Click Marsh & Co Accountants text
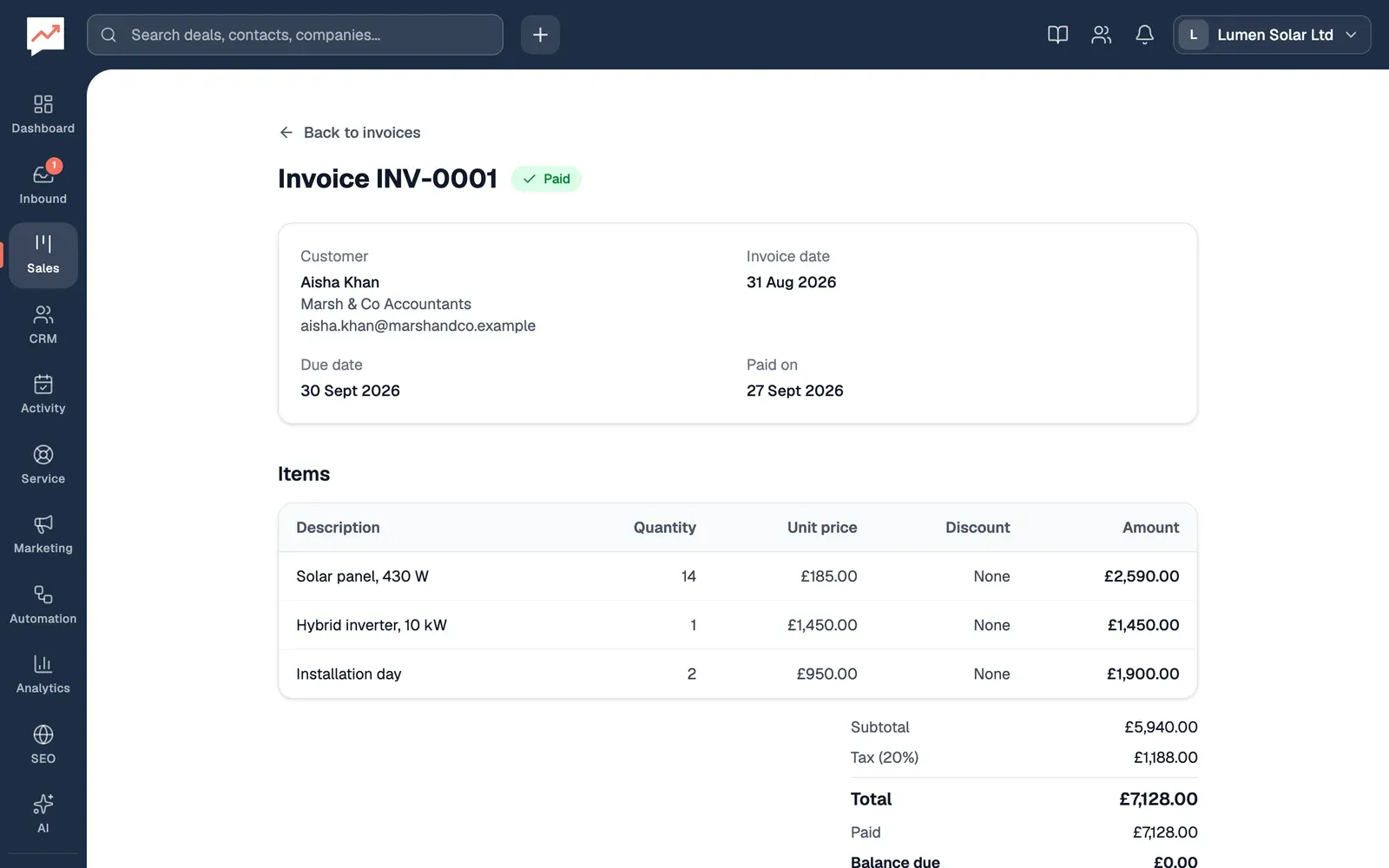This screenshot has width=1389, height=868. tap(385, 304)
